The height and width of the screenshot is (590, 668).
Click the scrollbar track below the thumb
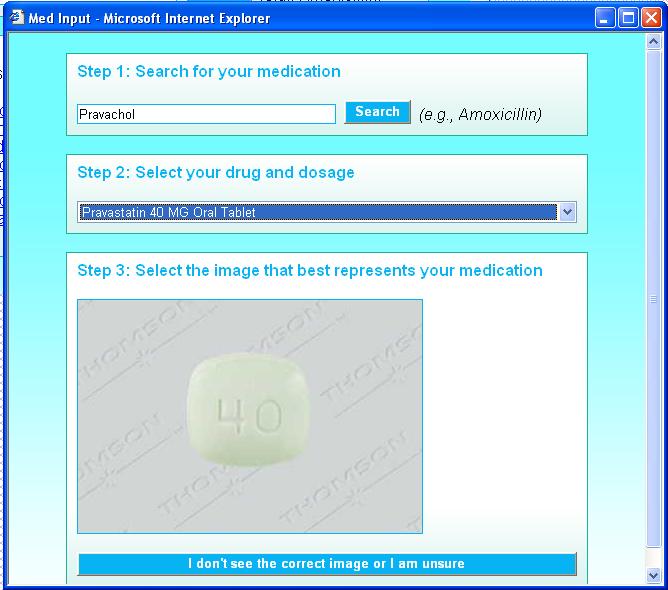click(x=654, y=556)
